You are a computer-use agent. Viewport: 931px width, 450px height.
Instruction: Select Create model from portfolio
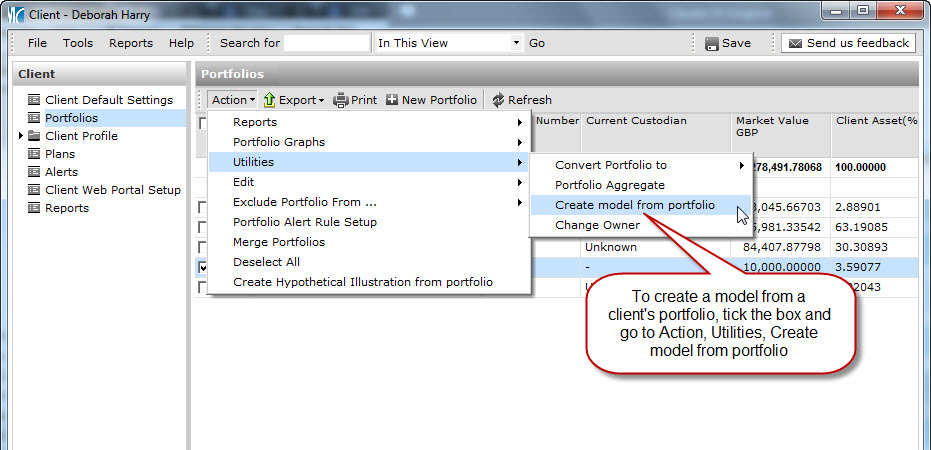(635, 205)
